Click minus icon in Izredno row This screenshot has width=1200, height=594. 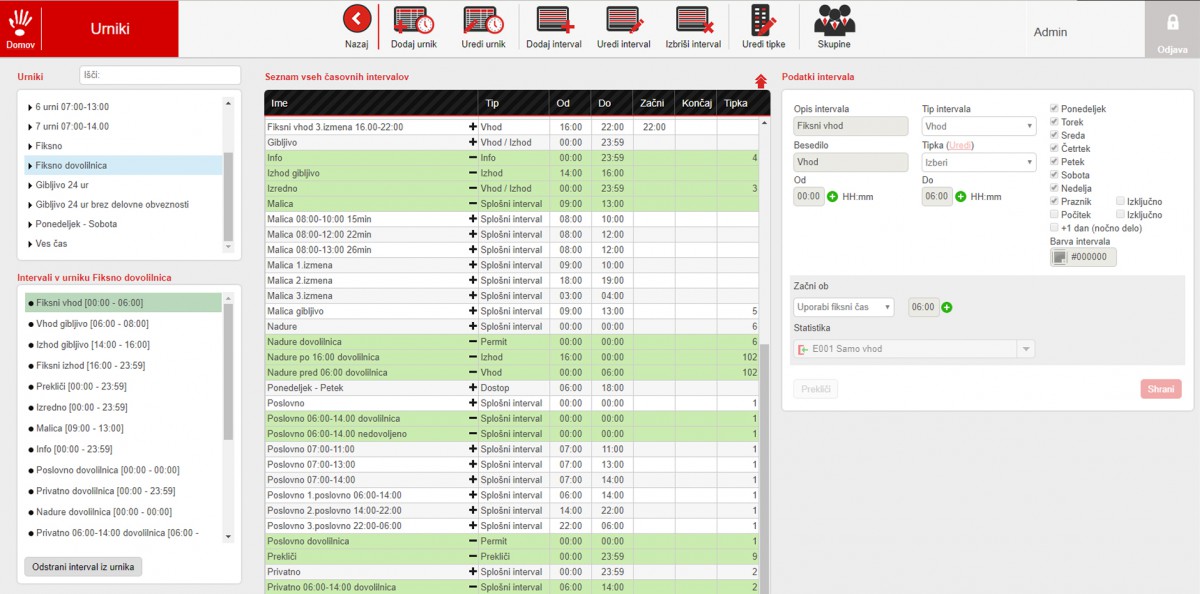tap(472, 188)
